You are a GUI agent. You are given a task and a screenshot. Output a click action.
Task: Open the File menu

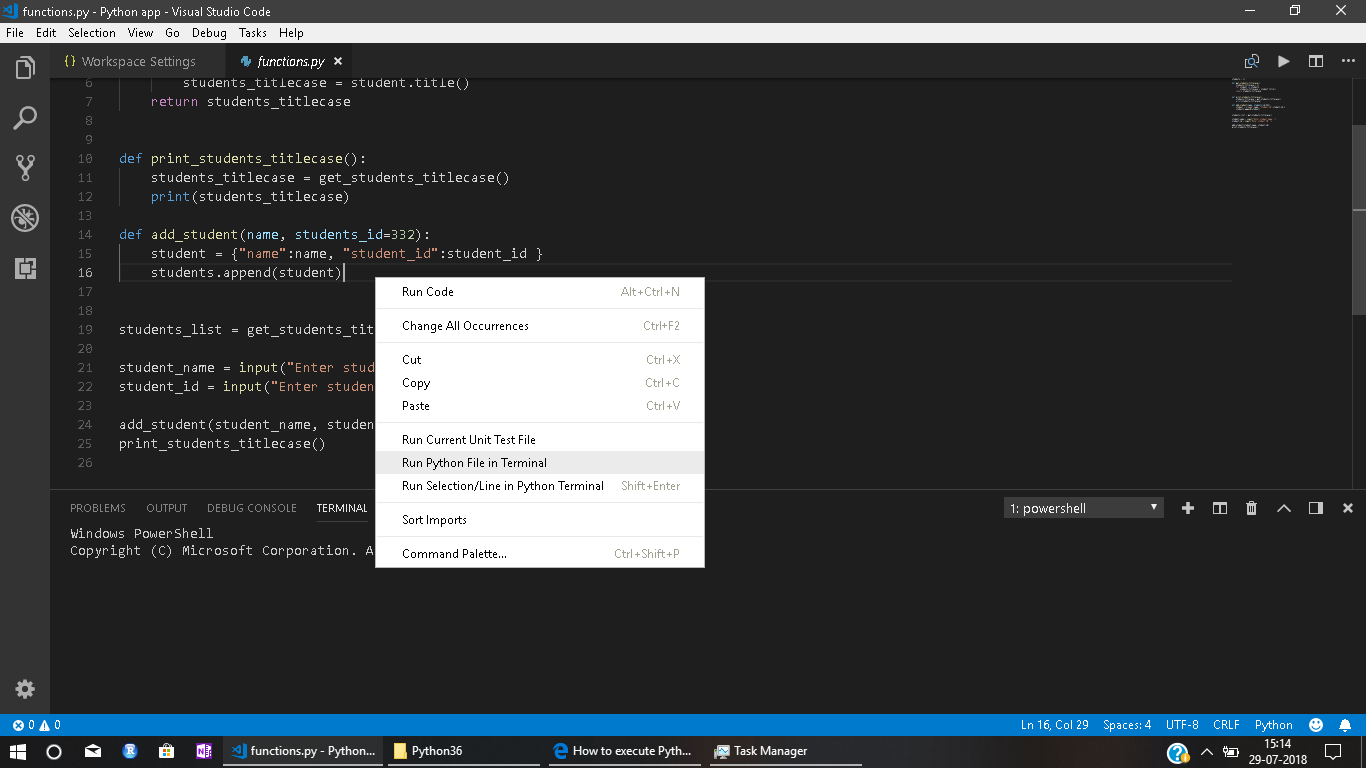14,33
